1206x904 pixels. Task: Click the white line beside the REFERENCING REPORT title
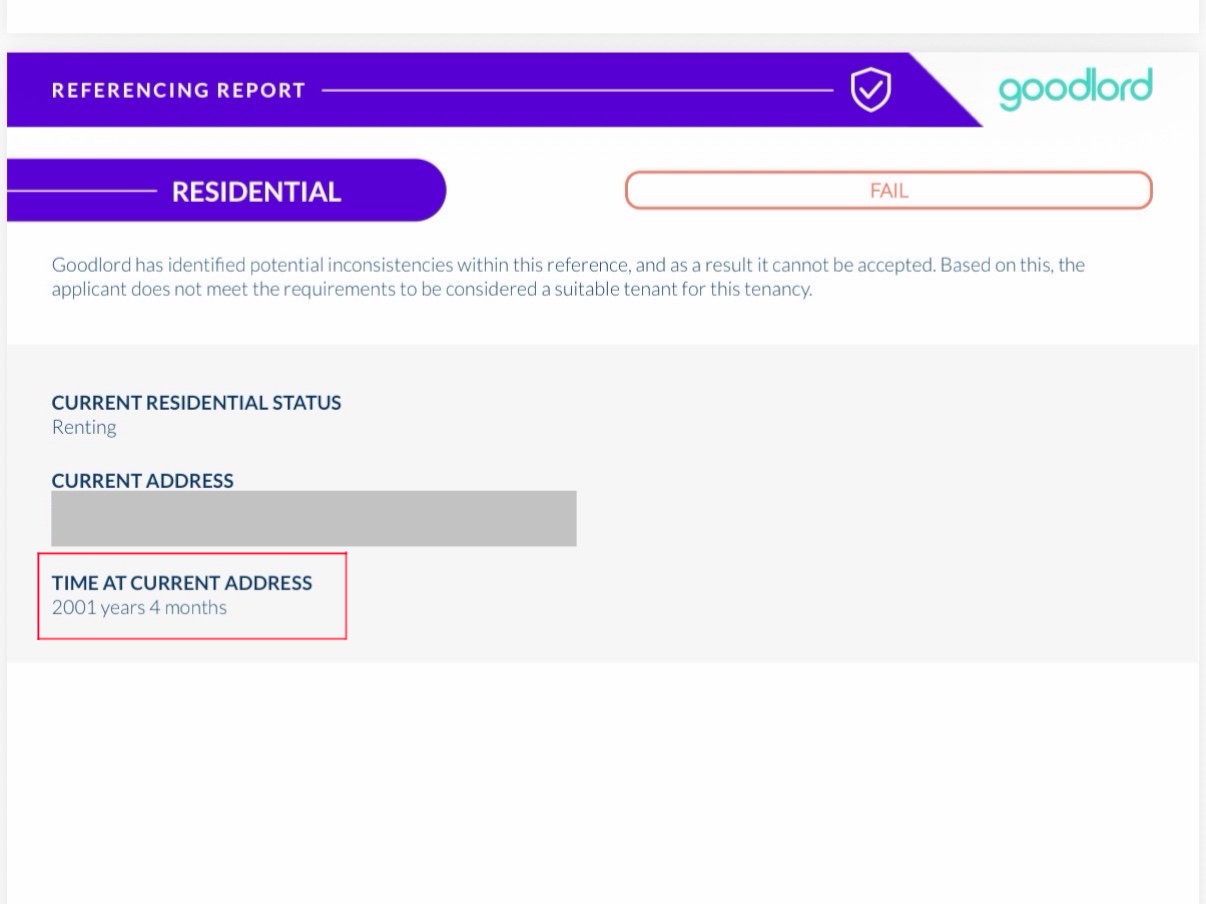click(578, 90)
